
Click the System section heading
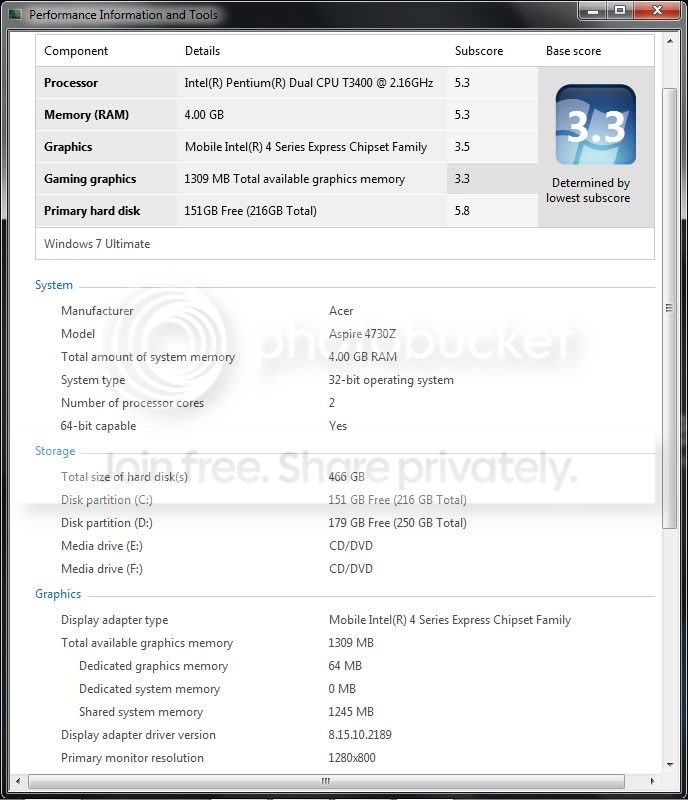click(54, 285)
